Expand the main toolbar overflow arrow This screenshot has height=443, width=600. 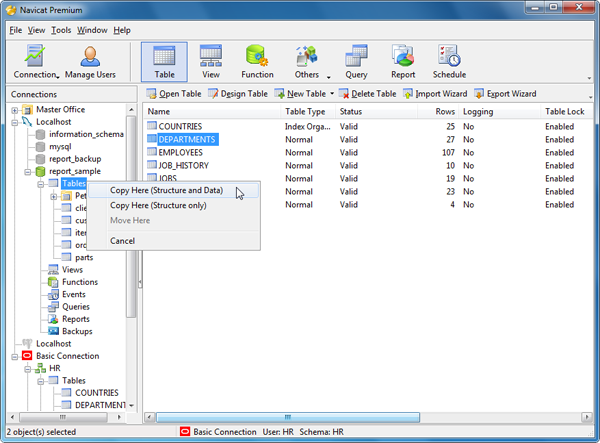(589, 78)
